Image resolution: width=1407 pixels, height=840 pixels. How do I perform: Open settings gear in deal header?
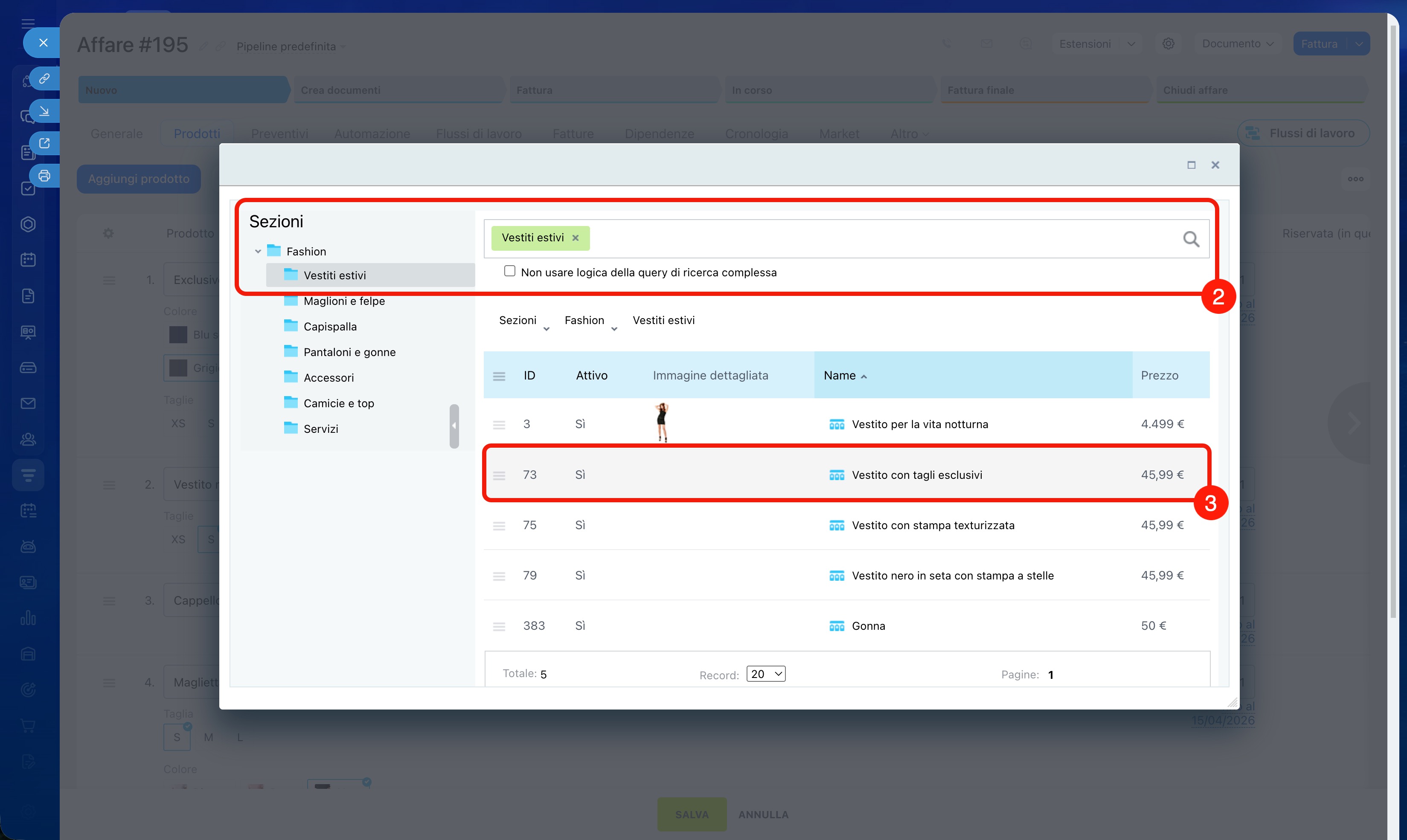[1168, 43]
